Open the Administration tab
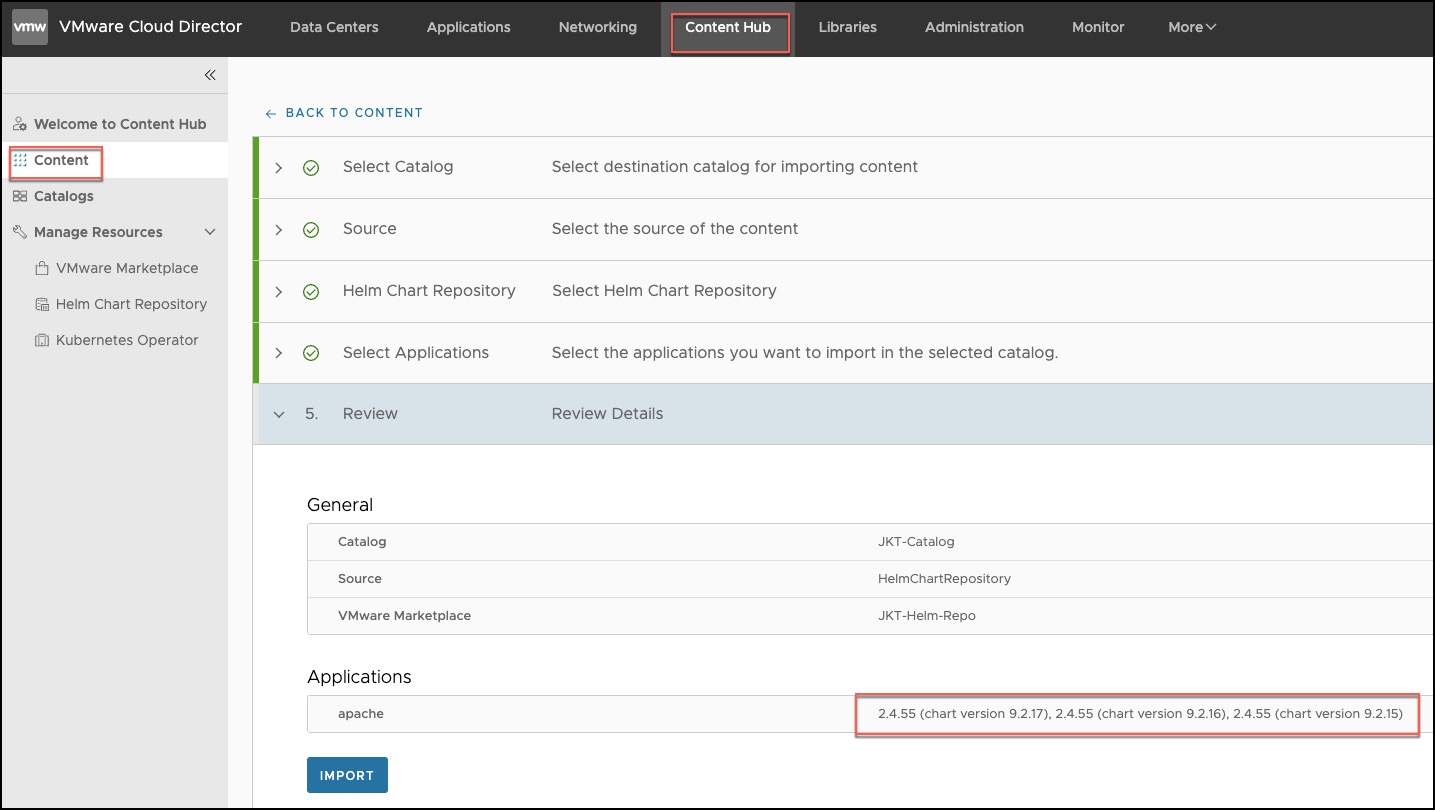Image resolution: width=1435 pixels, height=810 pixels. pyautogui.click(x=973, y=27)
